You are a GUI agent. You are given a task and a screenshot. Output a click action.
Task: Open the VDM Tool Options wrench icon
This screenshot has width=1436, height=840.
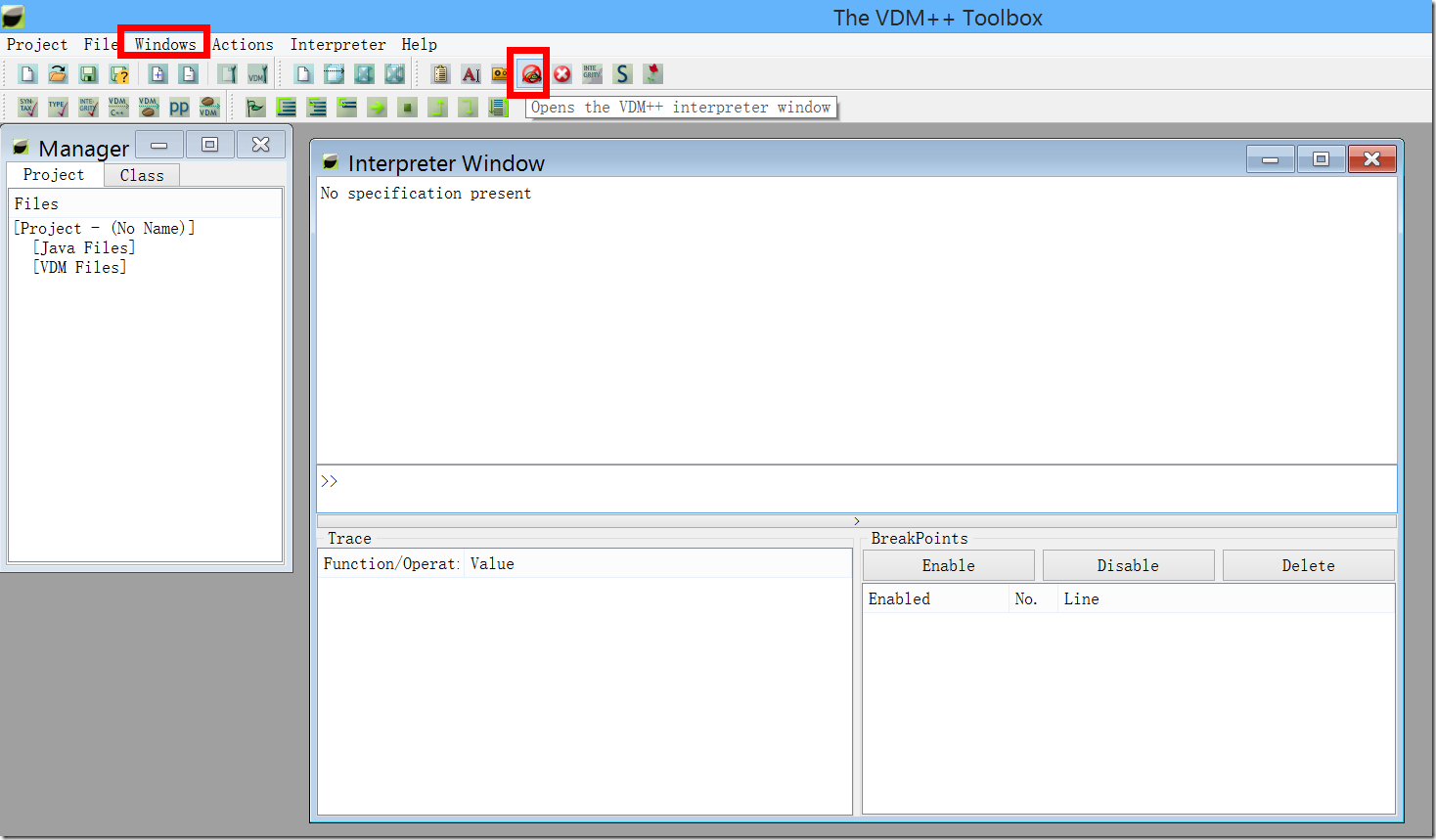coord(257,73)
